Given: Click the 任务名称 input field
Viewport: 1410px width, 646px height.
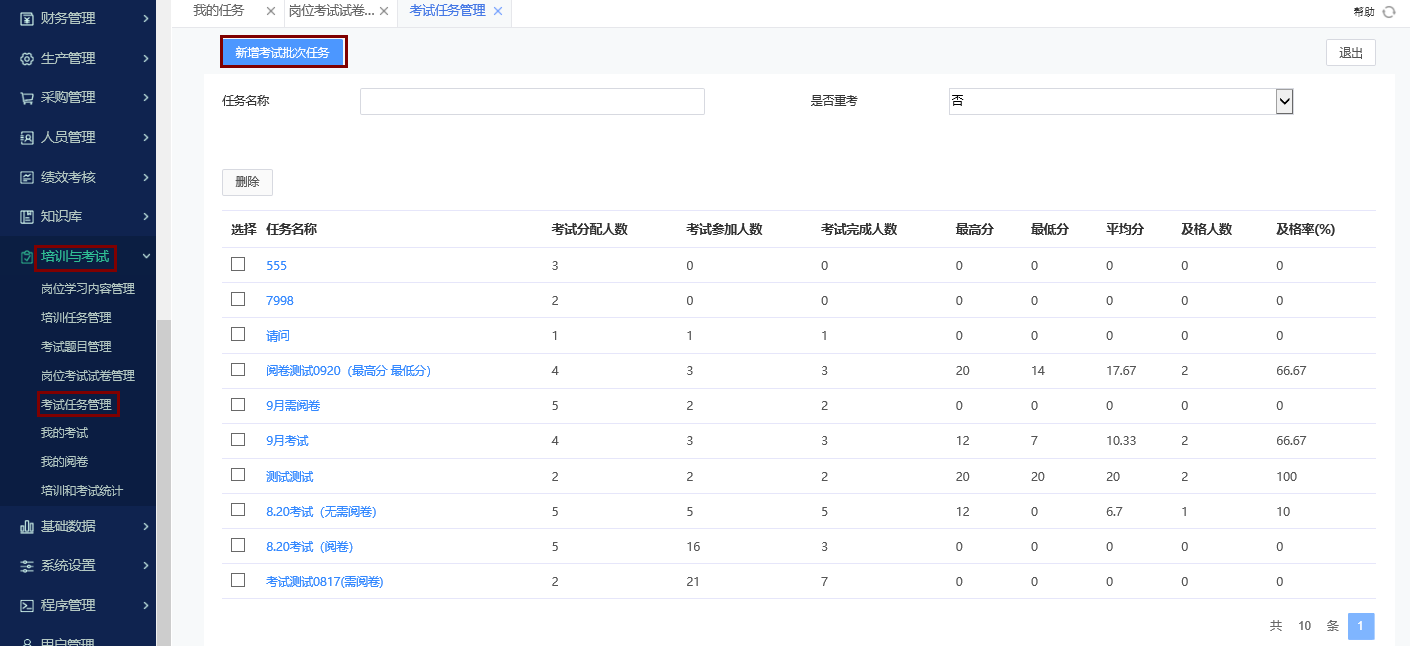Looking at the screenshot, I should pyautogui.click(x=531, y=101).
